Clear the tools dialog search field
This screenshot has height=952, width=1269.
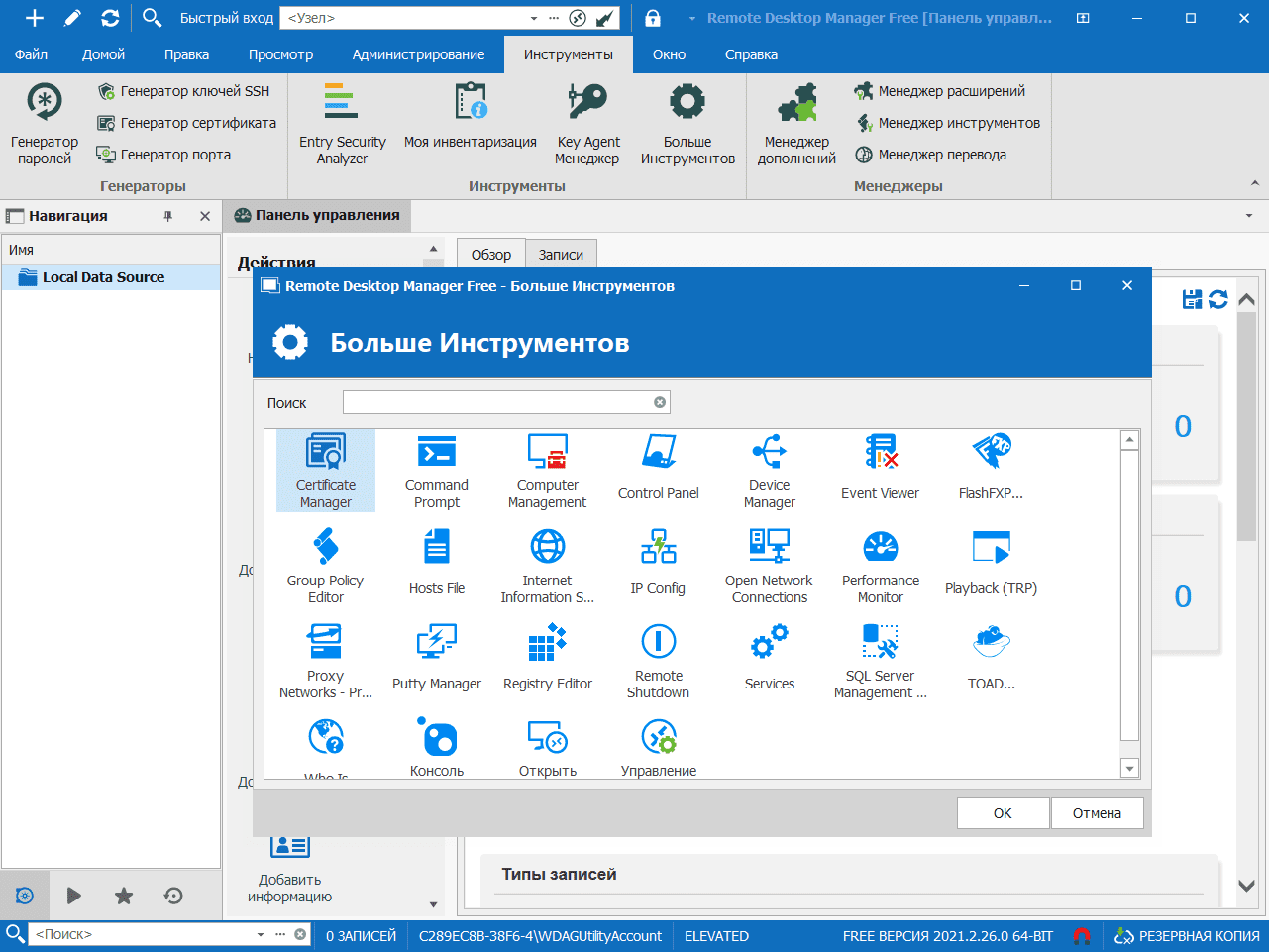[x=660, y=402]
